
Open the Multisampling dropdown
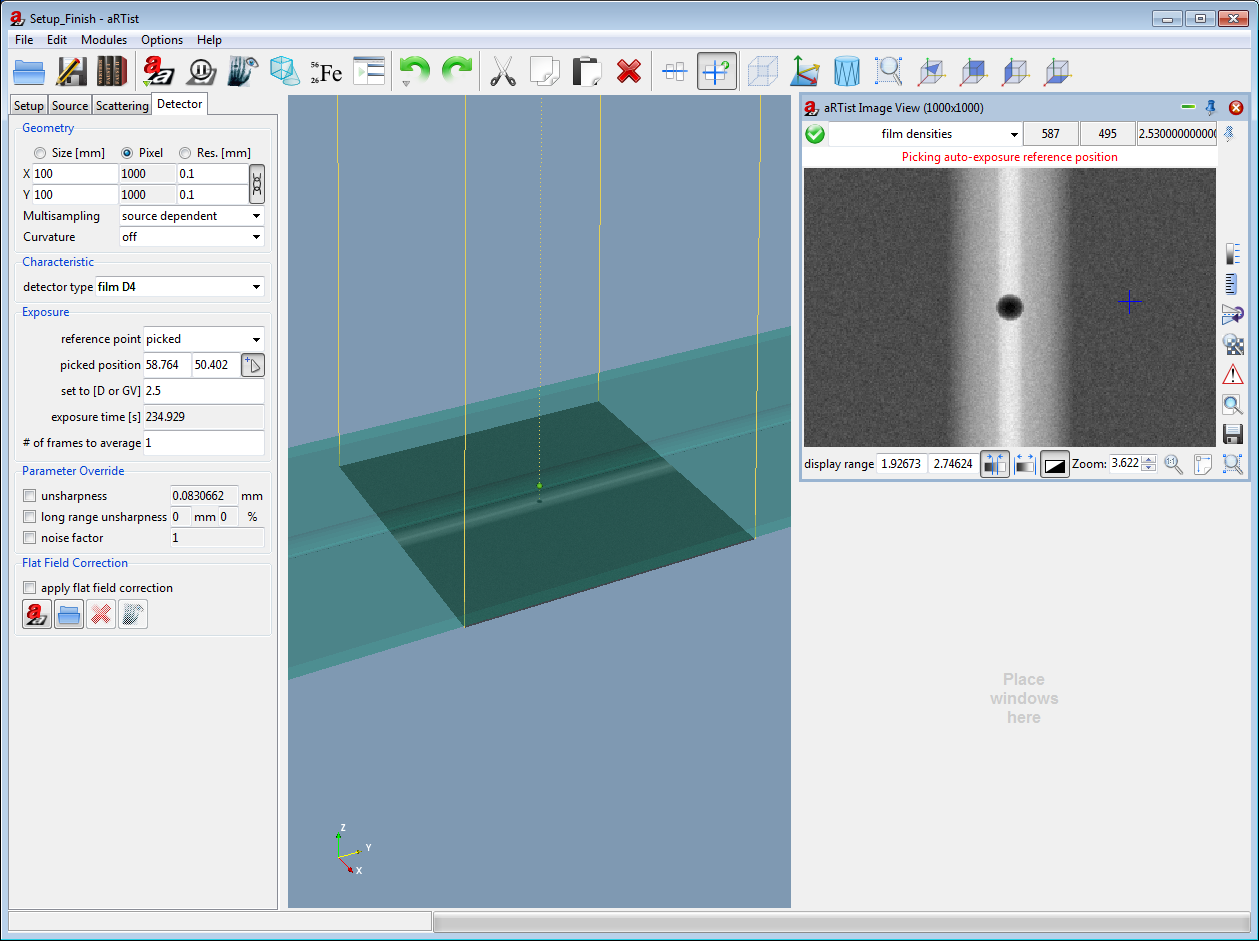coord(191,216)
